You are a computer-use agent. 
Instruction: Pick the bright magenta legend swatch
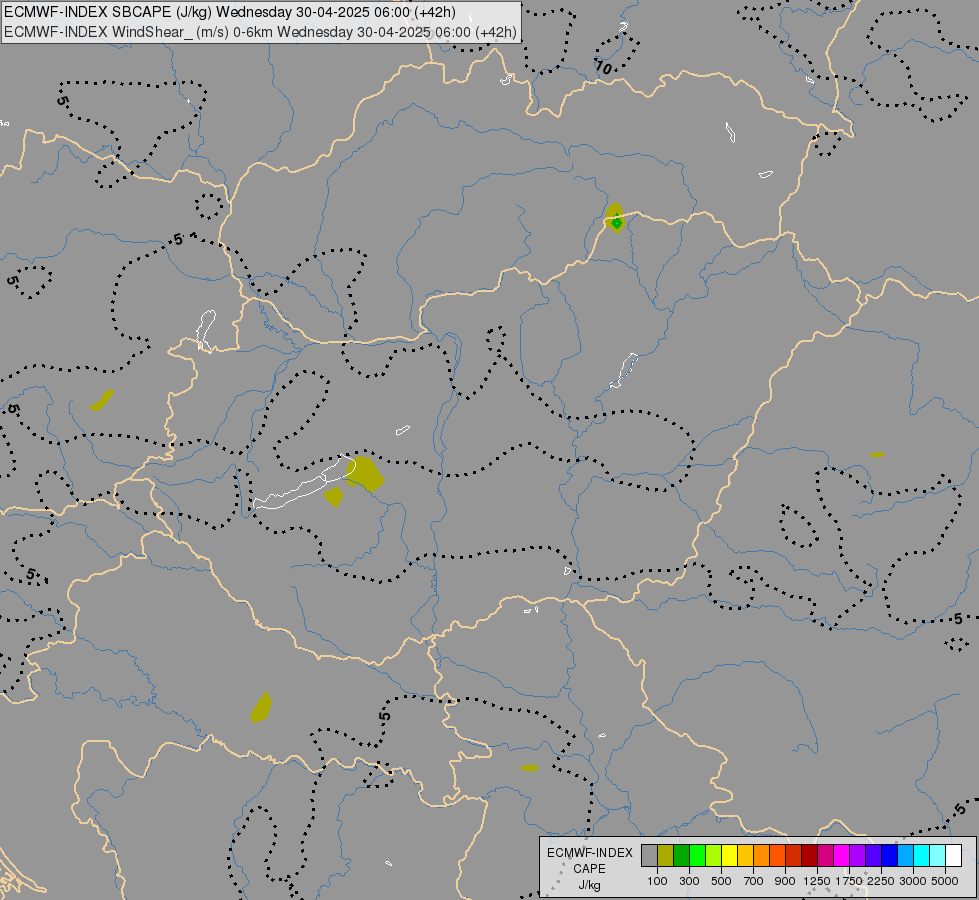[x=842, y=855]
